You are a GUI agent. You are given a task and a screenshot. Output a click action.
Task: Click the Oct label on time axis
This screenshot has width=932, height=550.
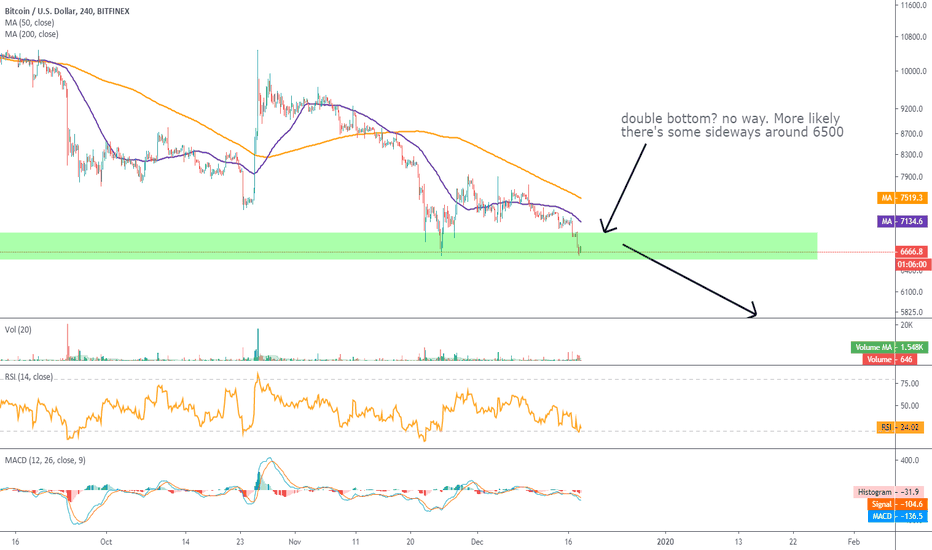point(106,542)
